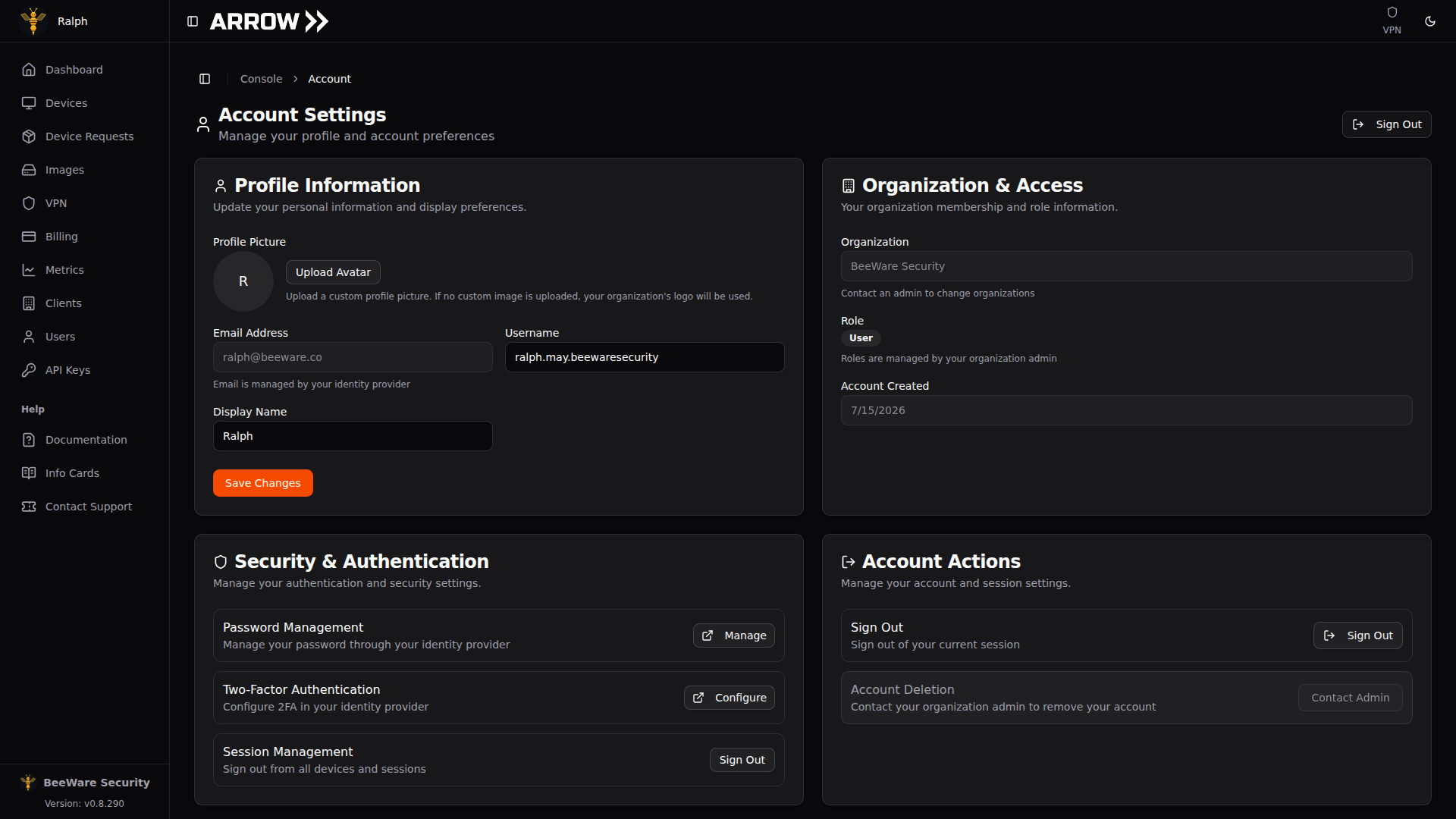Viewport: 1456px width, 819px height.
Task: Open the Device Requests page
Action: 84,136
